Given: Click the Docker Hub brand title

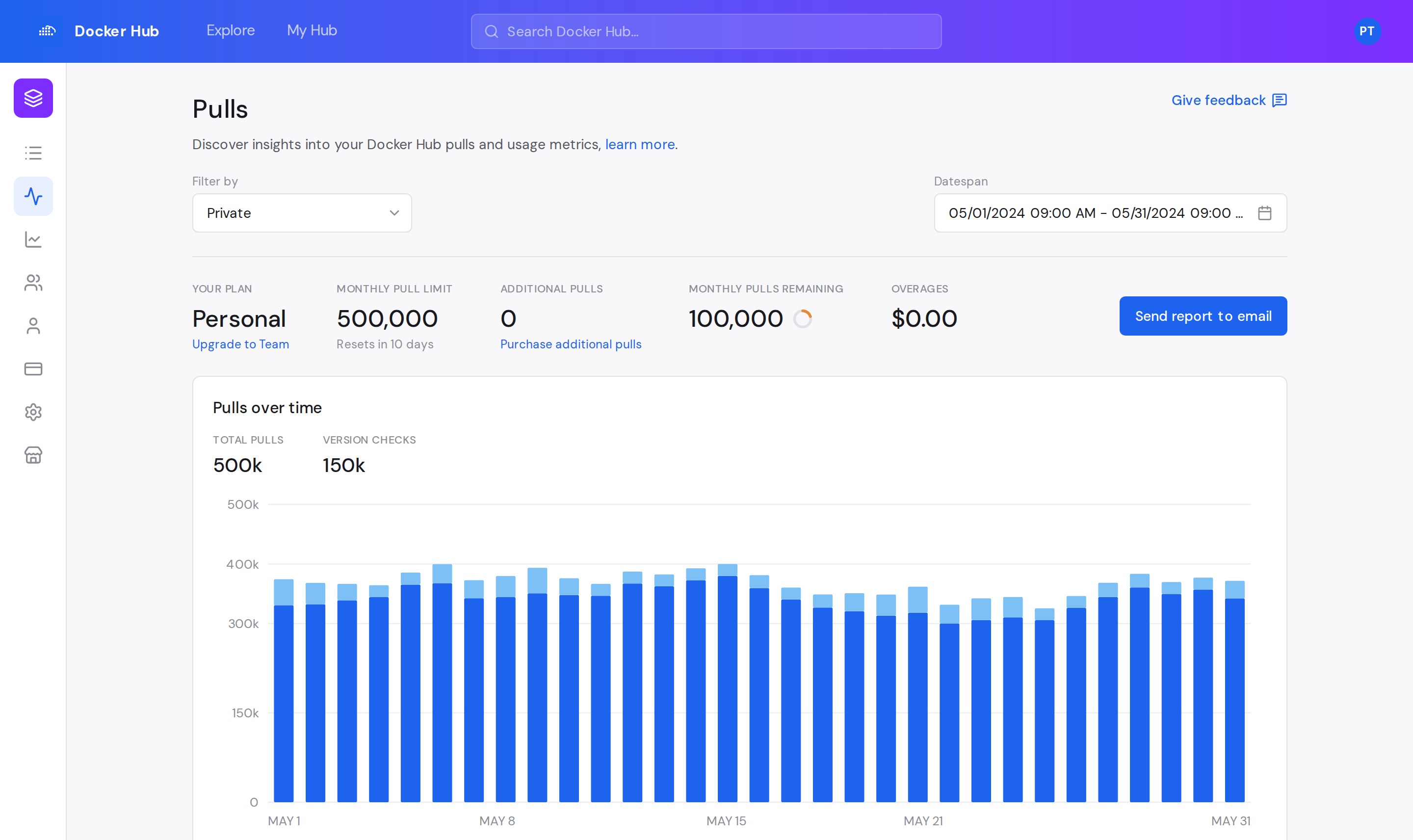Looking at the screenshot, I should [x=117, y=31].
